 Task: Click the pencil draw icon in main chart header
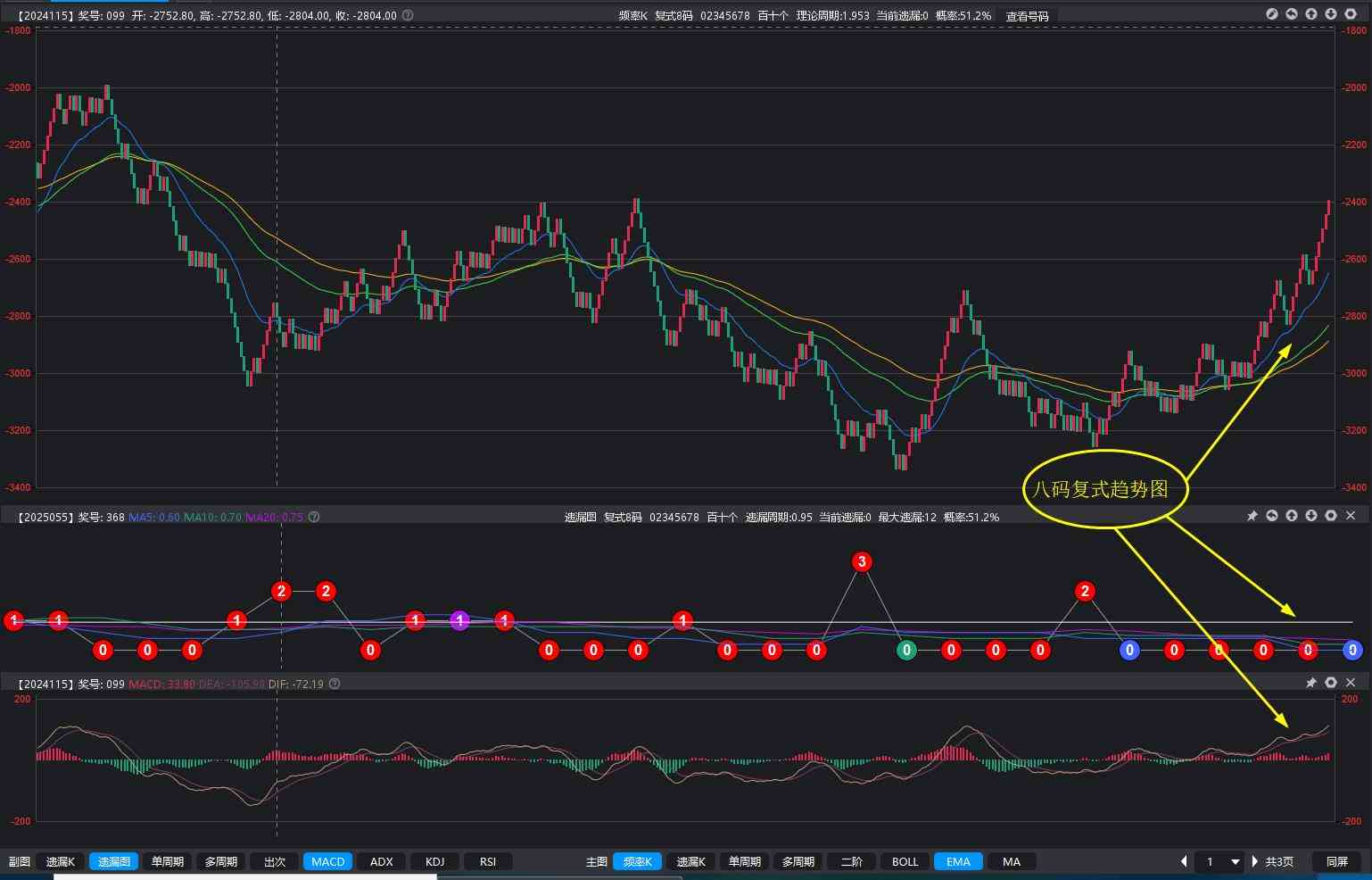pos(1272,14)
